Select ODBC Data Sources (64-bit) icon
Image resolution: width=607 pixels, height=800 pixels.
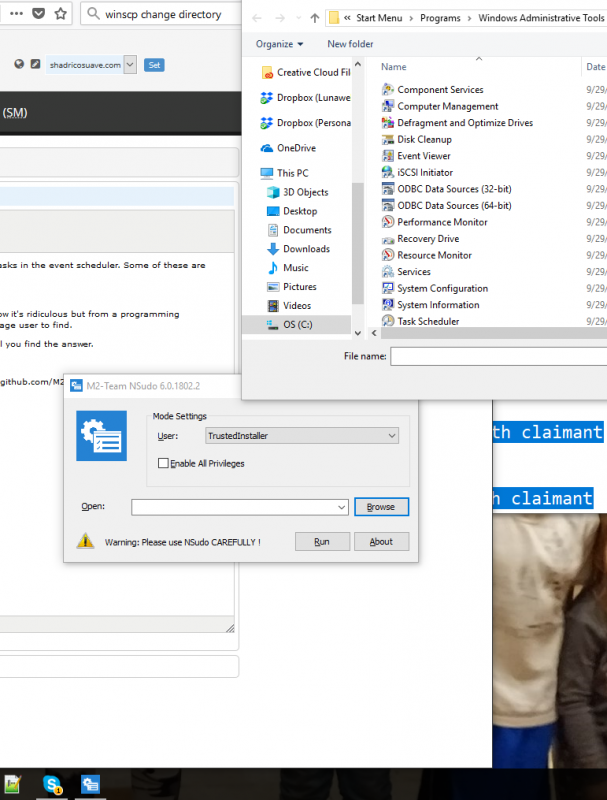[388, 206]
